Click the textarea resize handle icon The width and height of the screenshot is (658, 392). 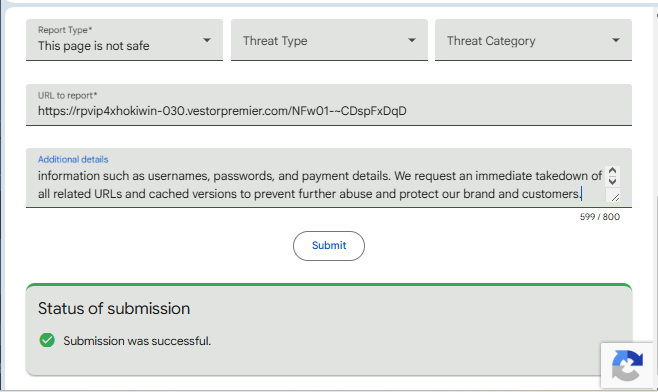click(615, 197)
